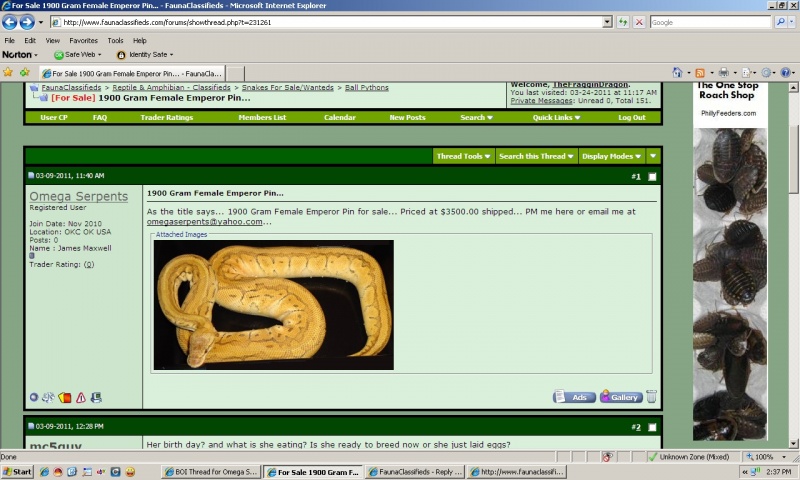Click the browser Forward arrow button
Image resolution: width=800 pixels, height=480 pixels.
27,22
